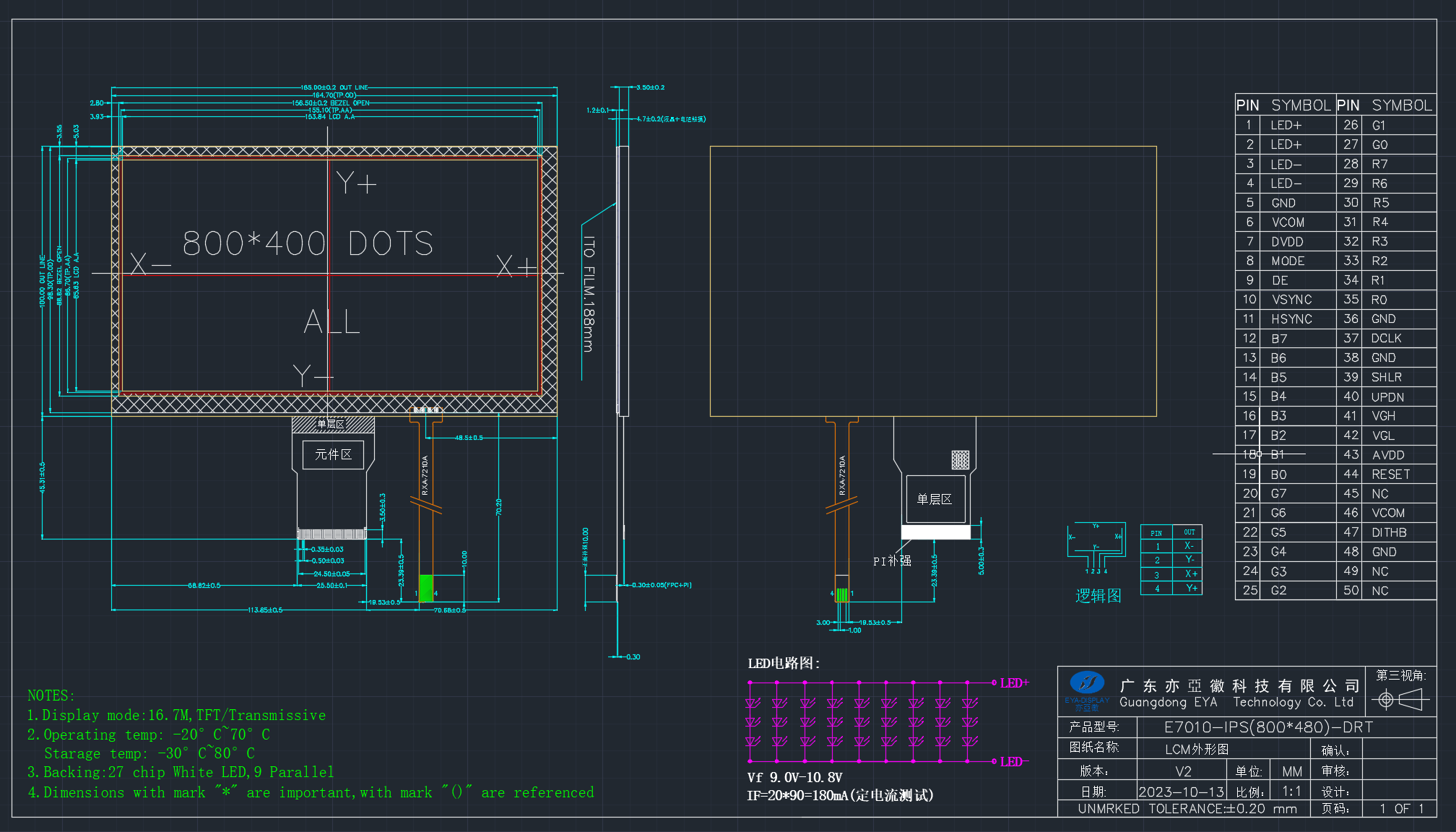Select product model E7010-IPS(800*480)-DRT field
This screenshot has height=832, width=1456.
click(x=1268, y=727)
